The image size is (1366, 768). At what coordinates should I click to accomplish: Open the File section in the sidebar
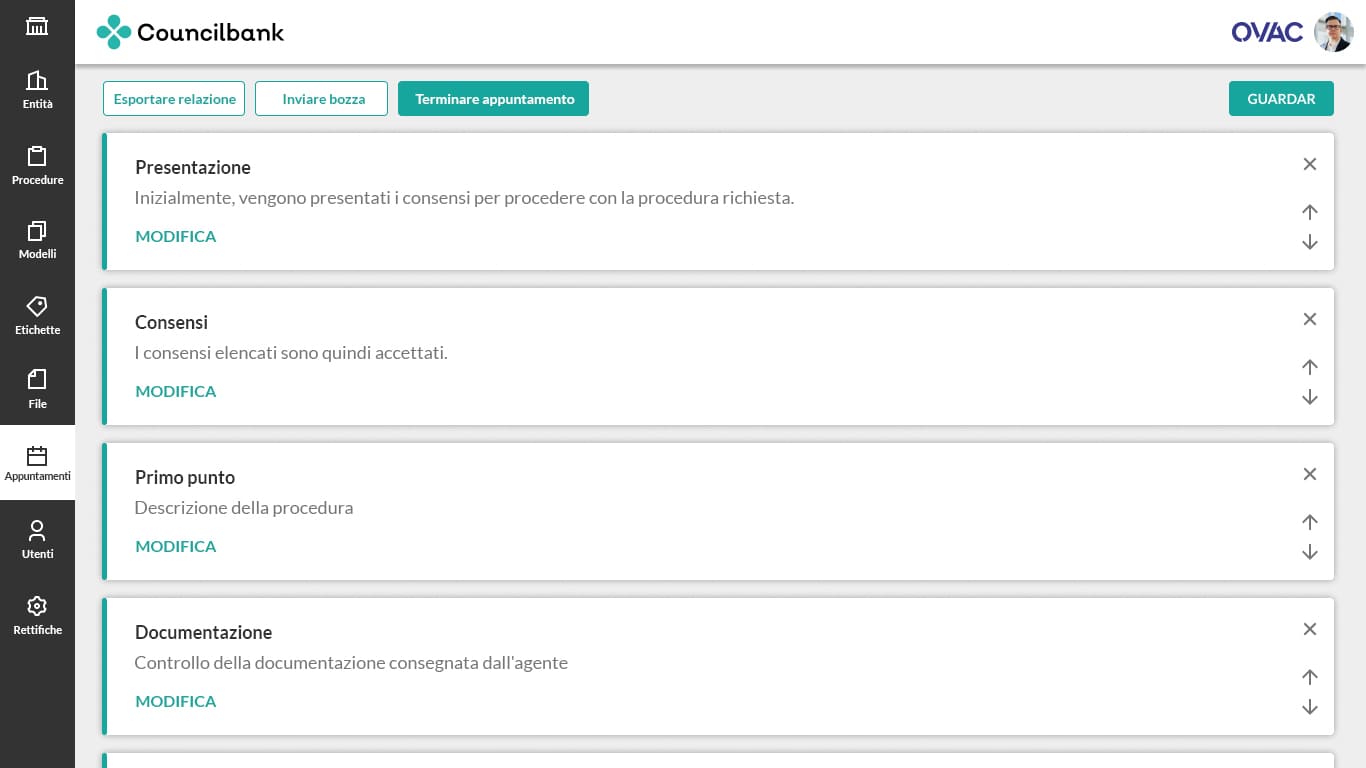(x=37, y=388)
